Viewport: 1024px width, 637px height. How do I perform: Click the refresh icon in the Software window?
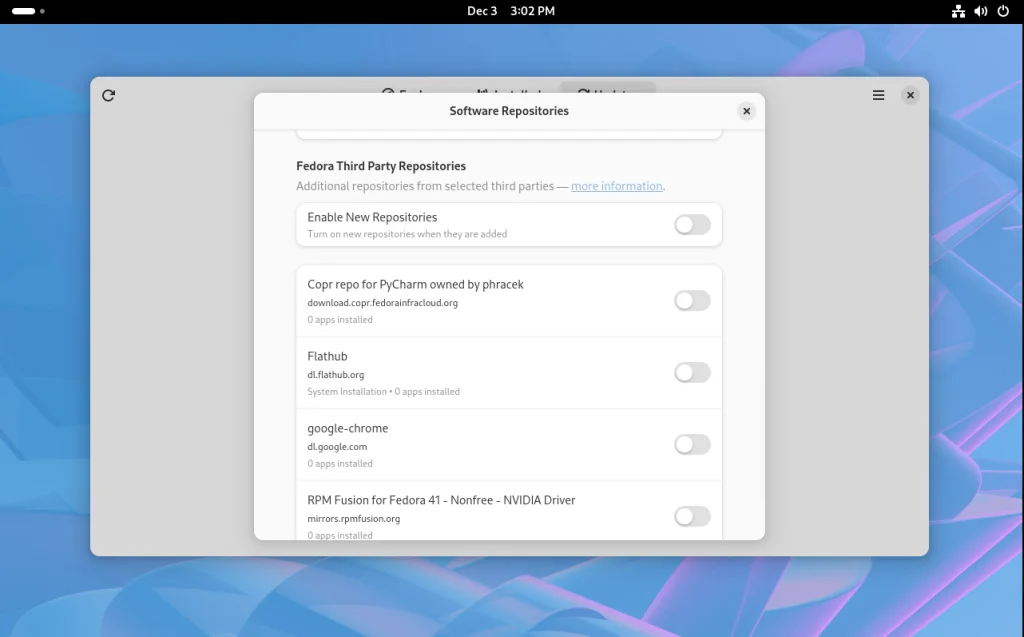point(108,95)
